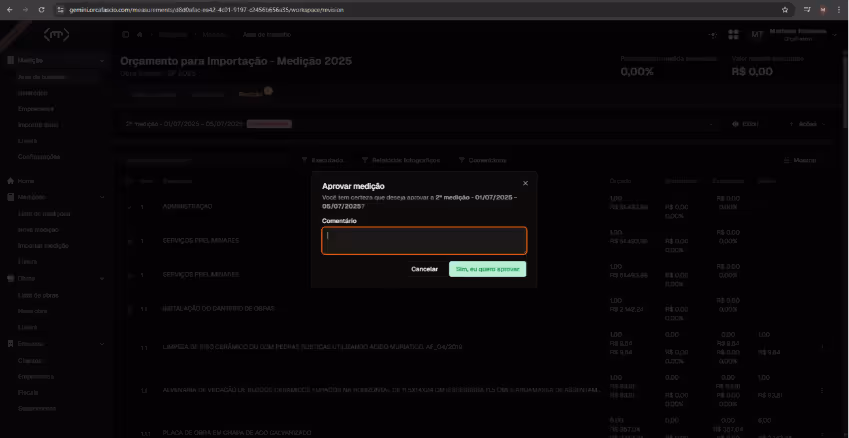Expand the ADMINISTRAÇÃO row chevron
The height and width of the screenshot is (438, 849).
click(x=129, y=207)
